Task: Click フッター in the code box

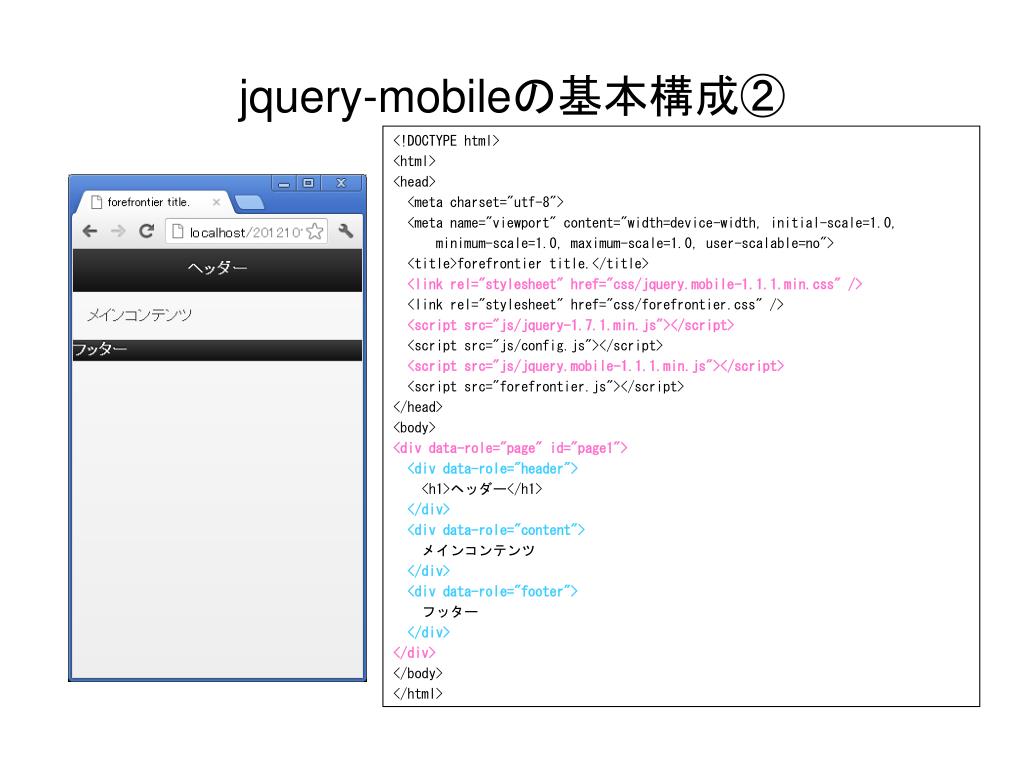Action: pyautogui.click(x=450, y=612)
